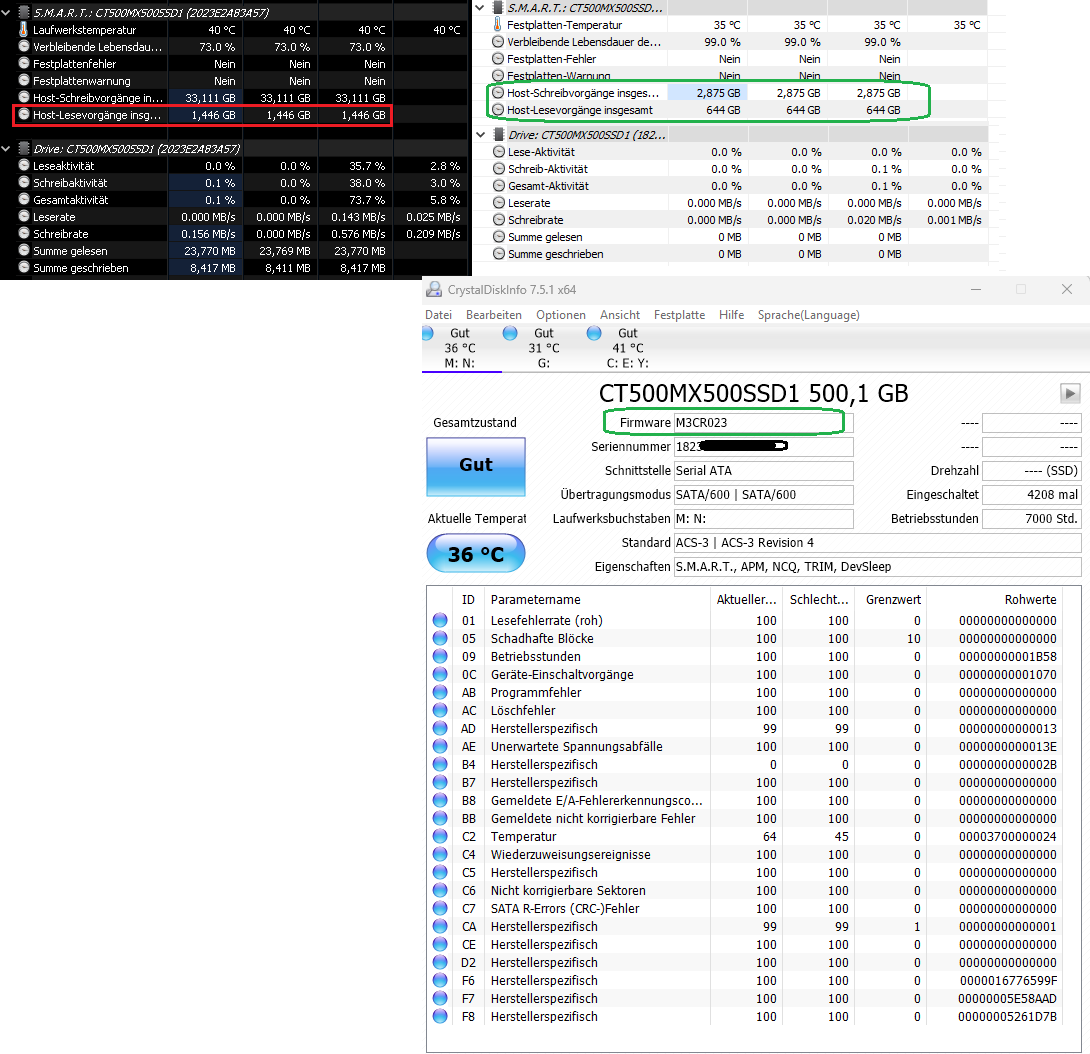Click the Schnittstelle field showing Serial ATA
Screen dimensions: 1090x1054
(x=763, y=471)
